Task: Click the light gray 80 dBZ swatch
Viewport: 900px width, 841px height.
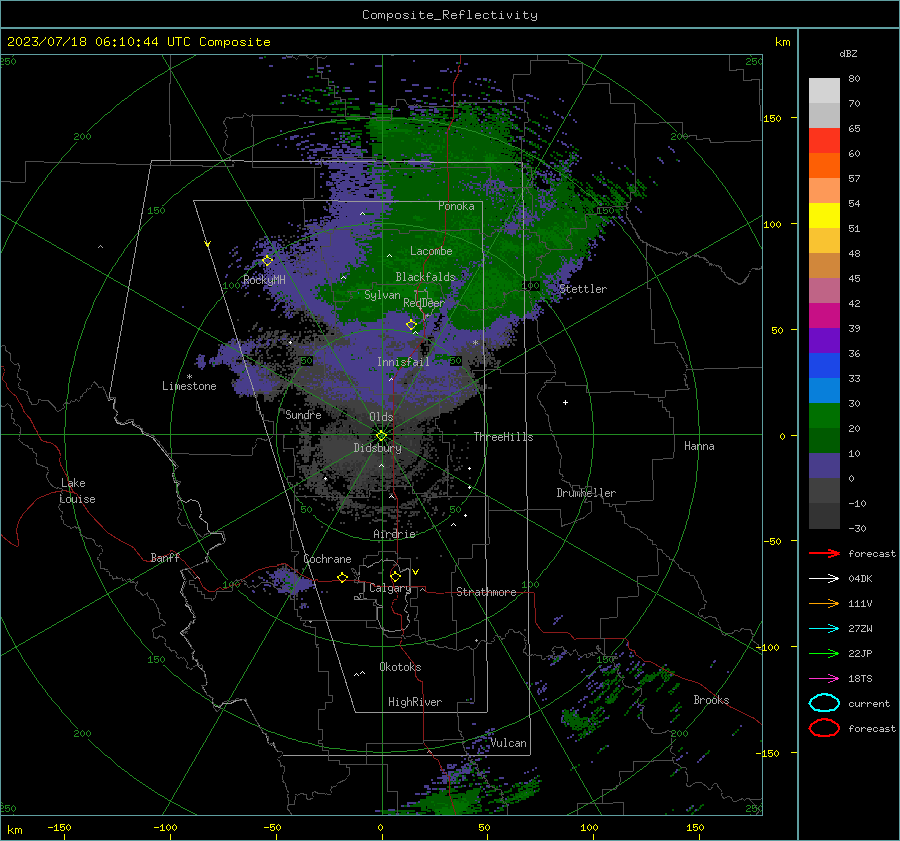Action: 824,90
